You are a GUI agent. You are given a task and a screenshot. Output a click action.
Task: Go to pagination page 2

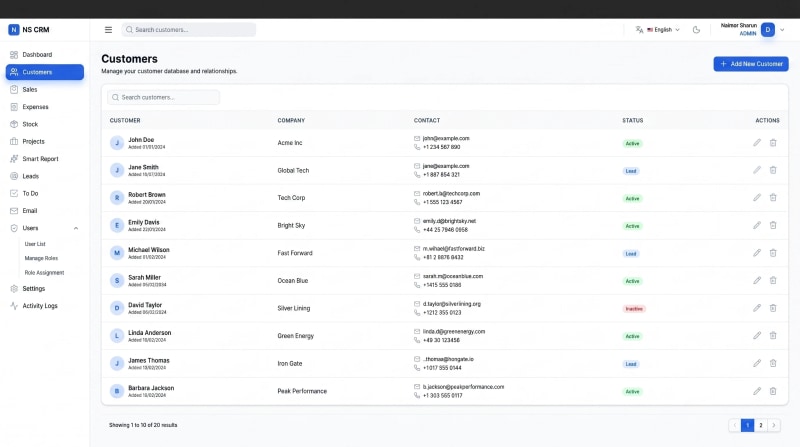pyautogui.click(x=760, y=425)
